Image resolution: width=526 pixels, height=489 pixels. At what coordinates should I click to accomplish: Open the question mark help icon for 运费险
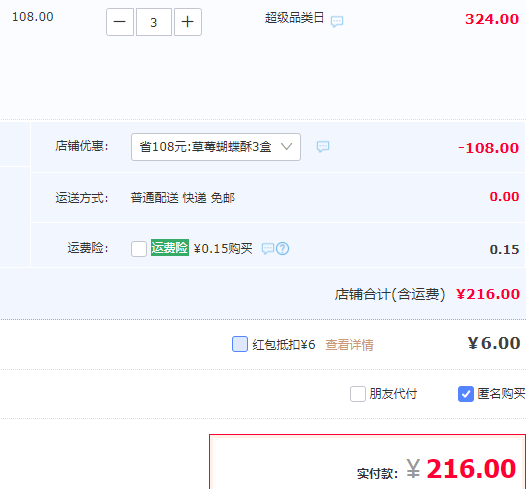point(282,249)
